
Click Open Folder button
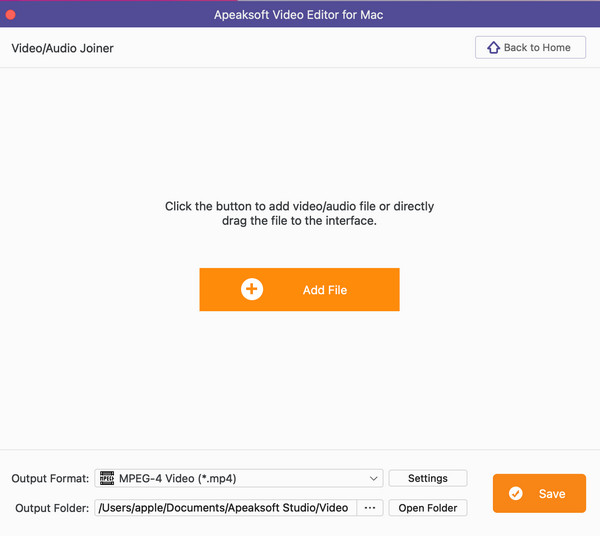(428, 508)
